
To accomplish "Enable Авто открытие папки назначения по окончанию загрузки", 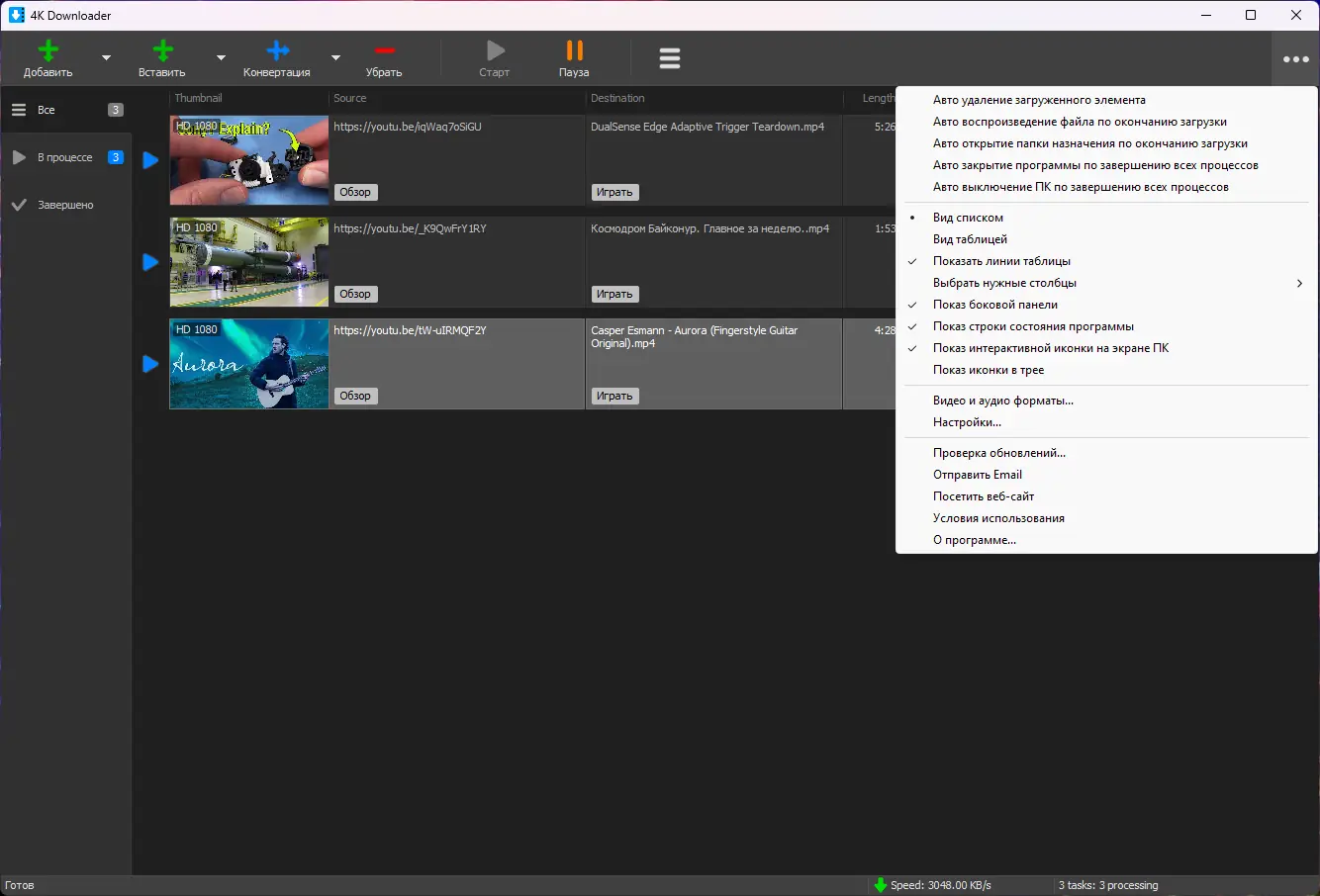I will click(x=1106, y=143).
